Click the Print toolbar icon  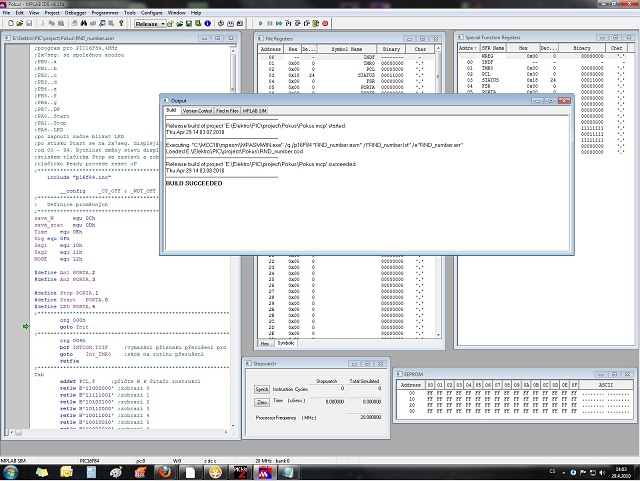(74, 23)
